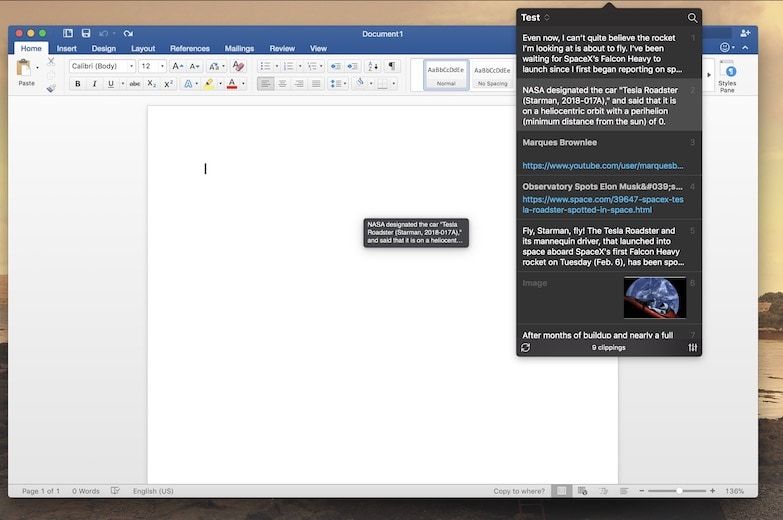Click the search icon in clippings panel
783x520 pixels.
(692, 18)
